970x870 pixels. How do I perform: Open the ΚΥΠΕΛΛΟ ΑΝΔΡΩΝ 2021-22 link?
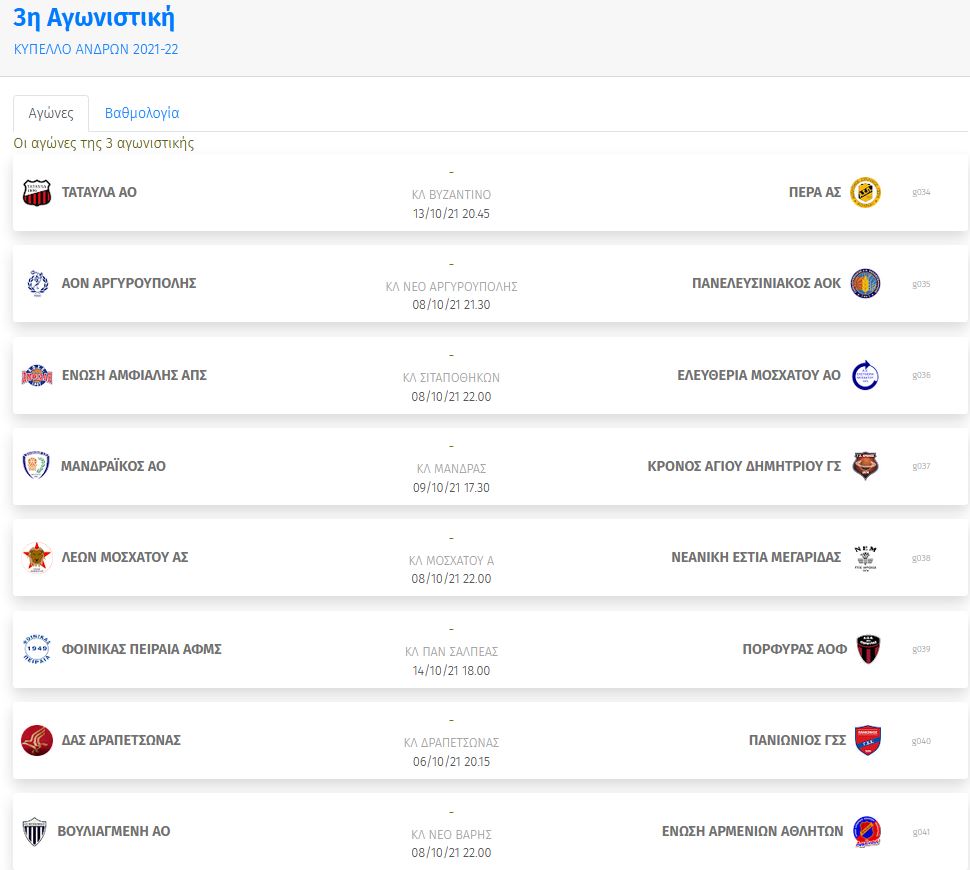pos(96,50)
